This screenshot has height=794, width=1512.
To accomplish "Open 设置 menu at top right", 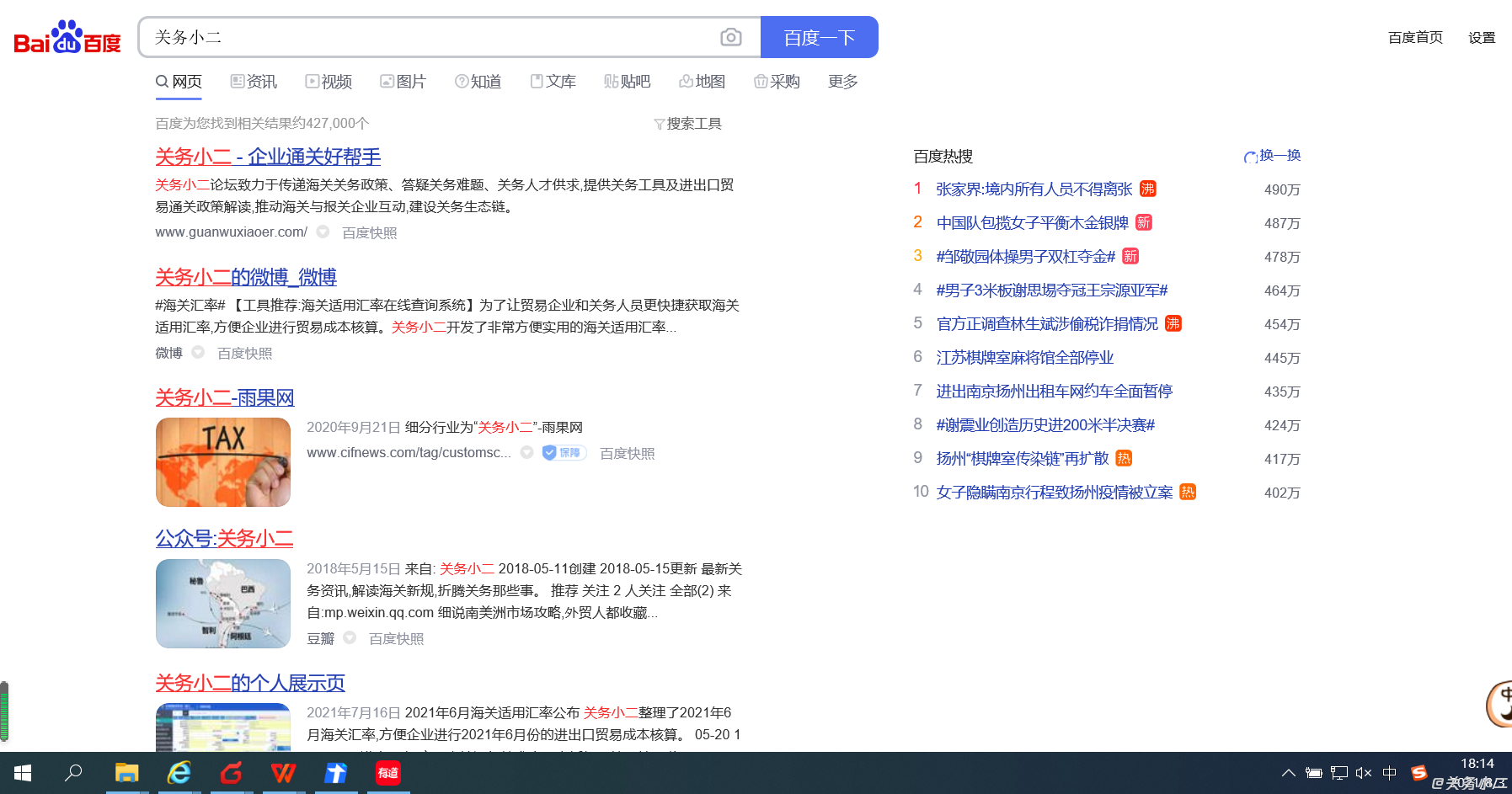I will click(x=1482, y=38).
